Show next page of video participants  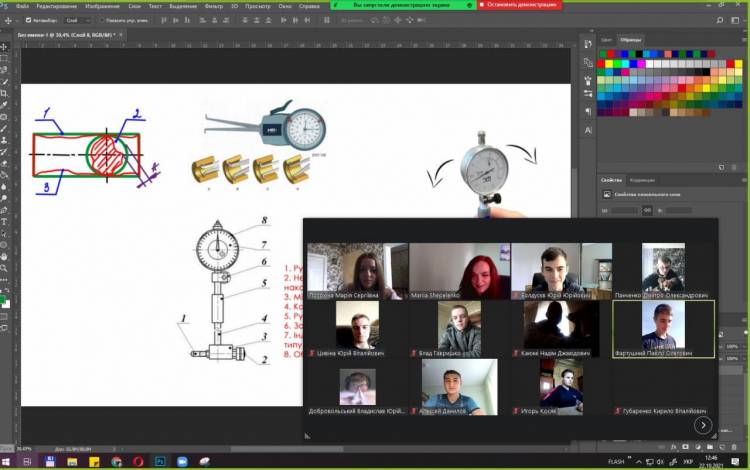(703, 425)
